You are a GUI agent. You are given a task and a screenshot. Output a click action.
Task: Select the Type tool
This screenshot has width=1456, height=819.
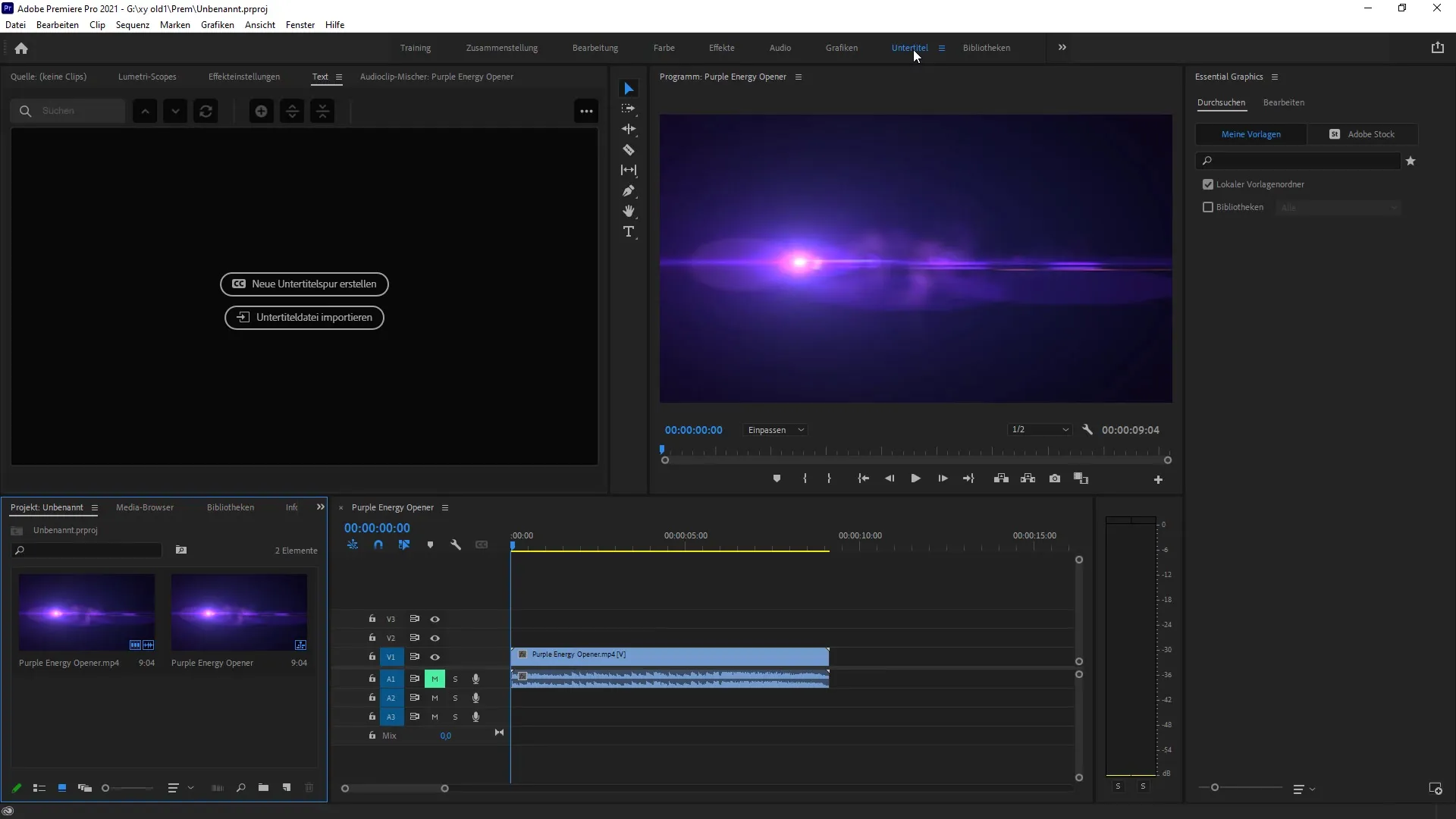point(628,232)
